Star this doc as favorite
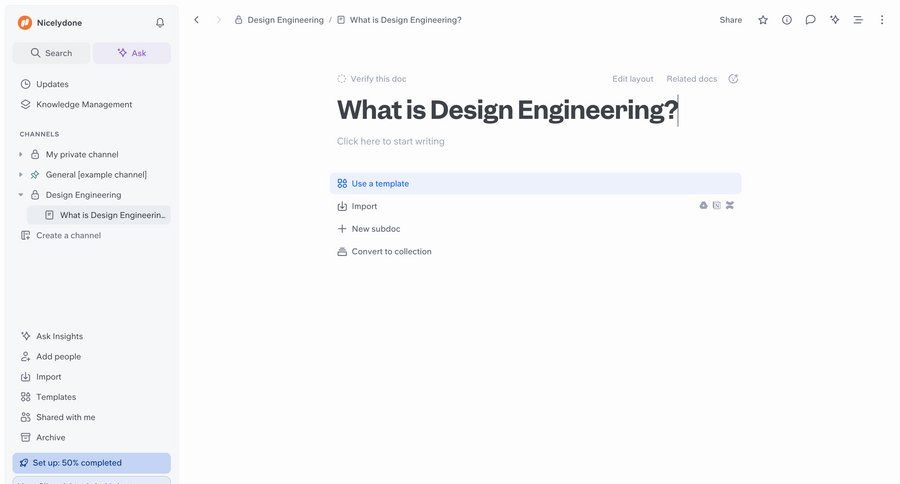The height and width of the screenshot is (484, 900). click(763, 20)
